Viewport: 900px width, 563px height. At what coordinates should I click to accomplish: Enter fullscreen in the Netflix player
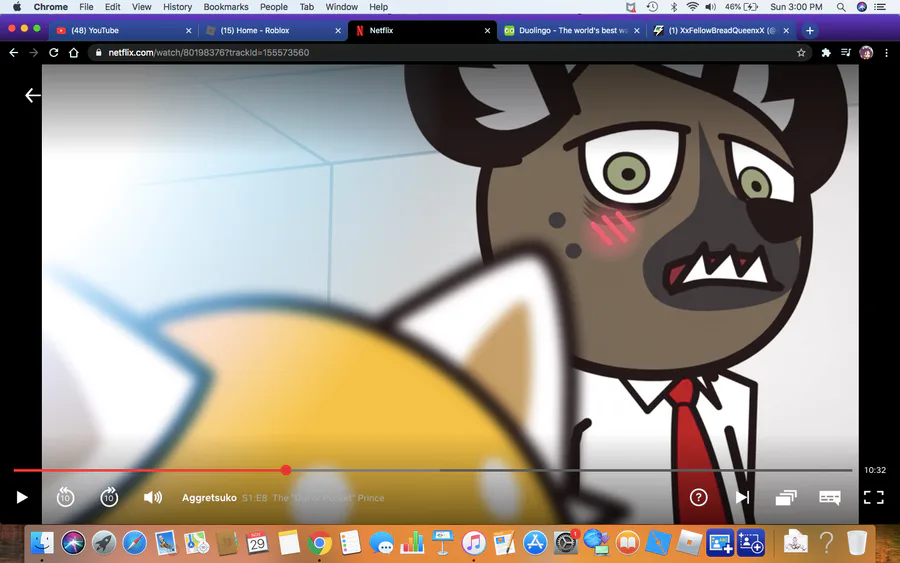[874, 497]
